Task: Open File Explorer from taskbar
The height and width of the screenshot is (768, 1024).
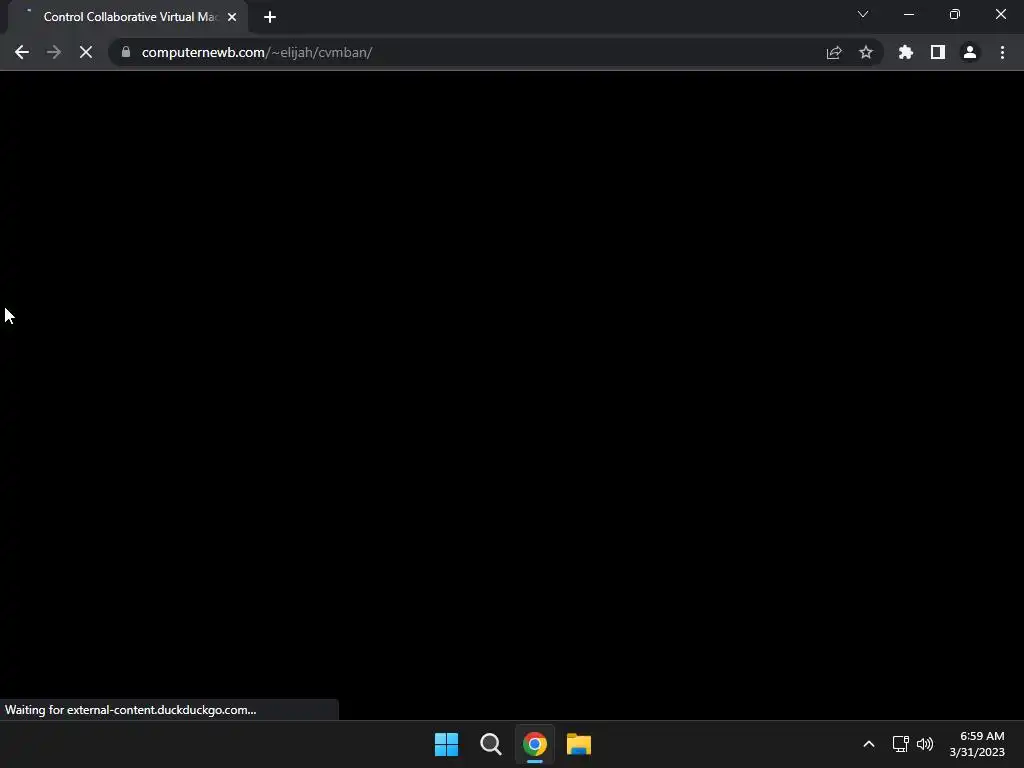Action: pos(579,744)
